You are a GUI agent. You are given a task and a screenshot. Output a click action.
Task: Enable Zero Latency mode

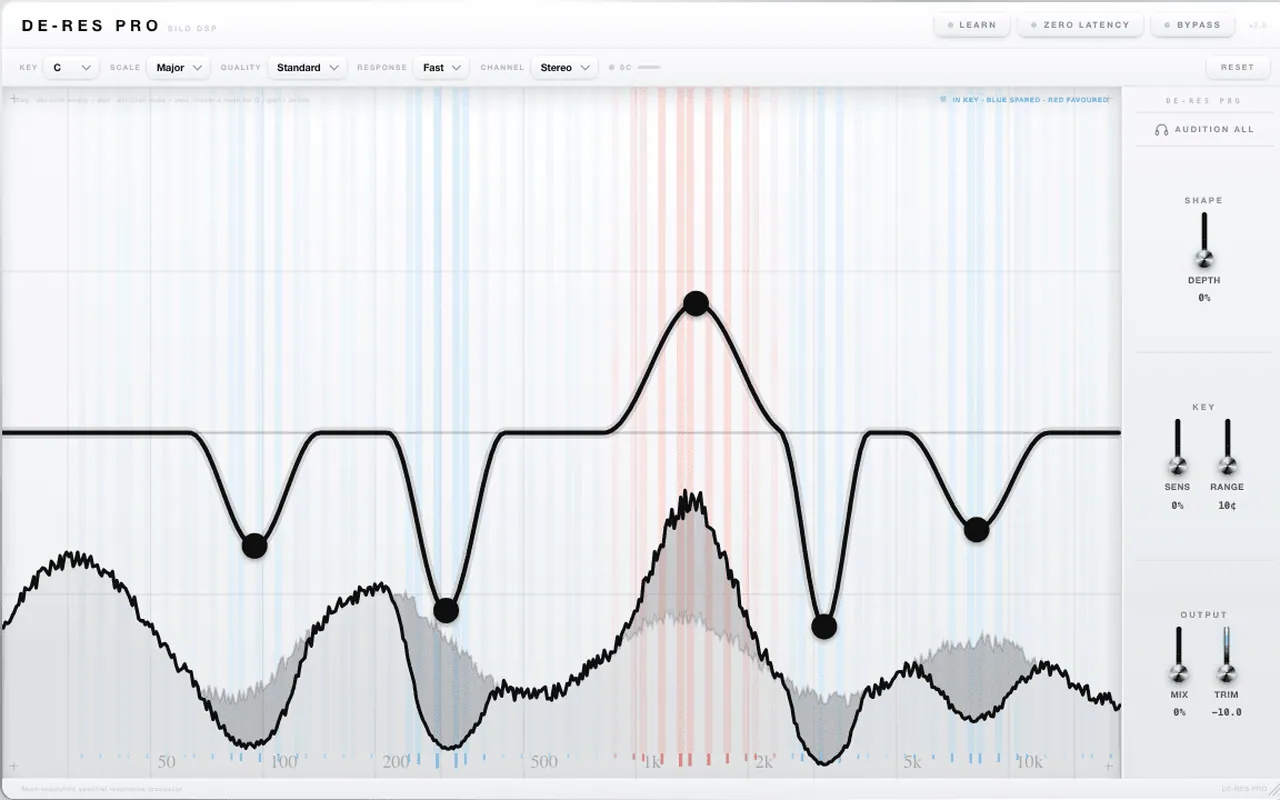click(x=1080, y=25)
